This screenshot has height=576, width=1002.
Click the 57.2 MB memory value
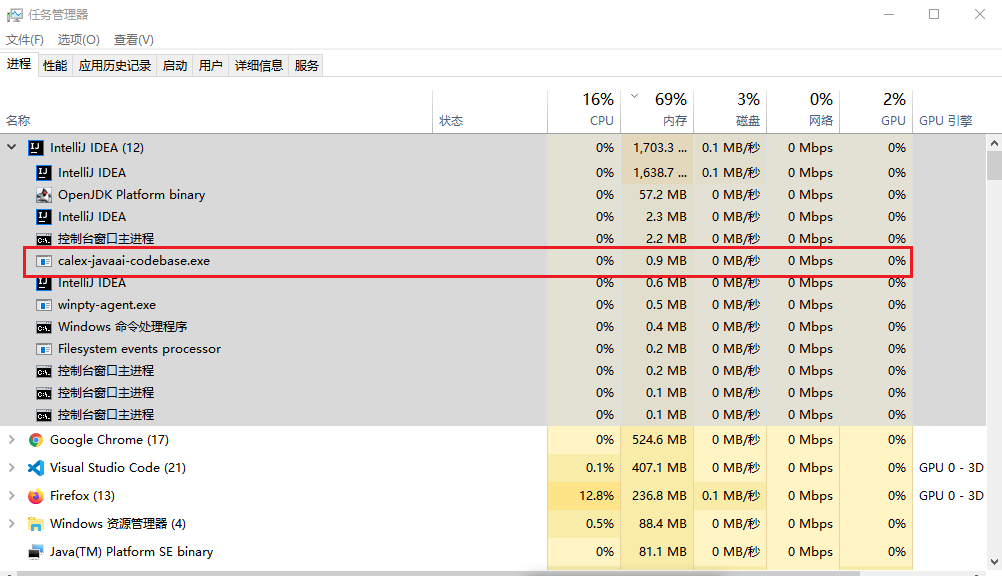point(663,195)
